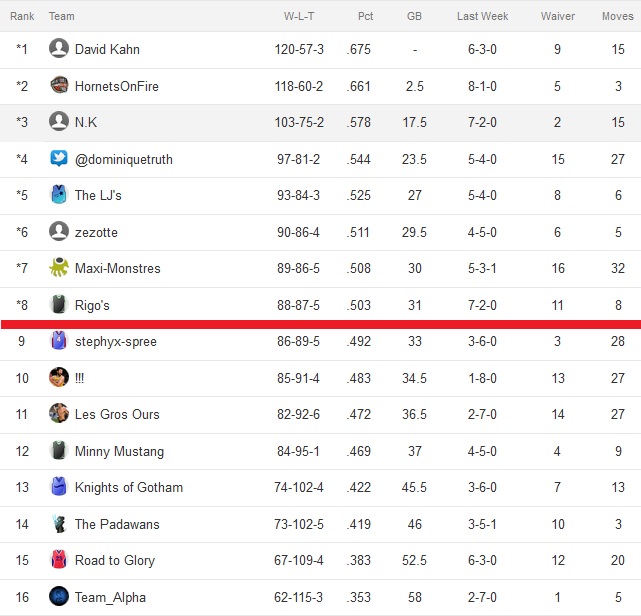This screenshot has height=616, width=641.
Task: Open stephyx-spree purple jersey icon
Action: coord(59,340)
